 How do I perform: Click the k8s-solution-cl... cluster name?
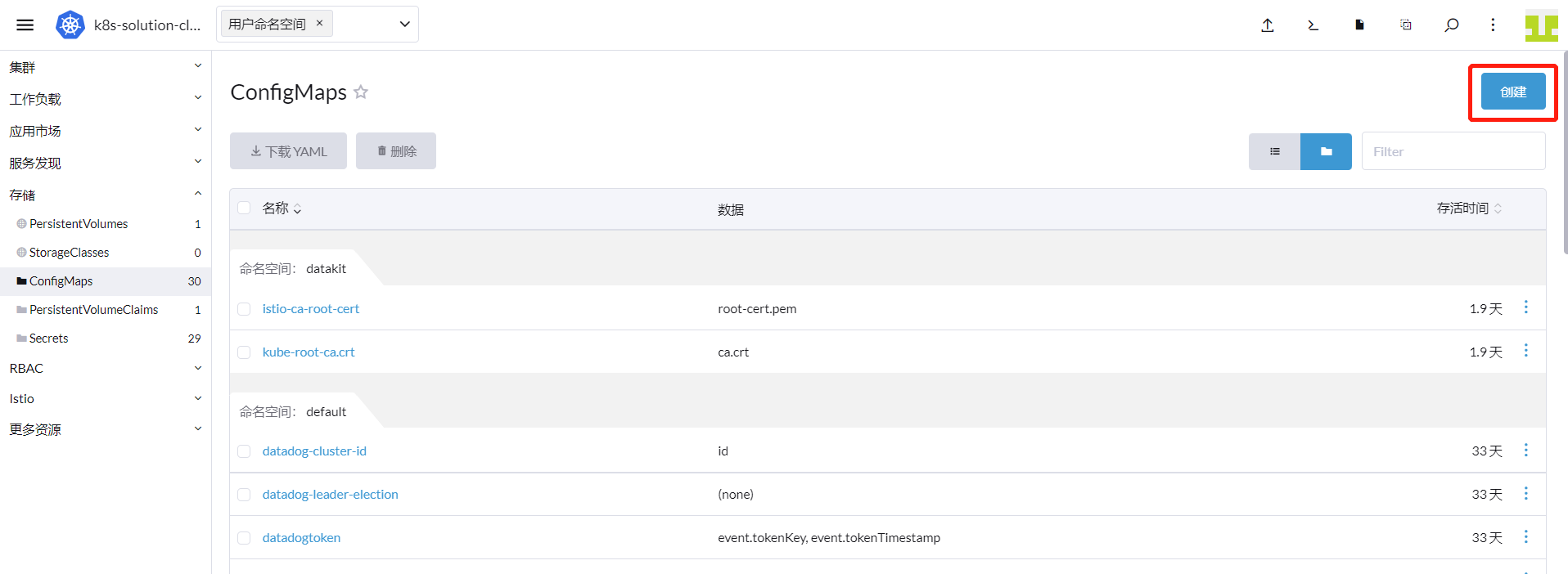pyautogui.click(x=147, y=25)
